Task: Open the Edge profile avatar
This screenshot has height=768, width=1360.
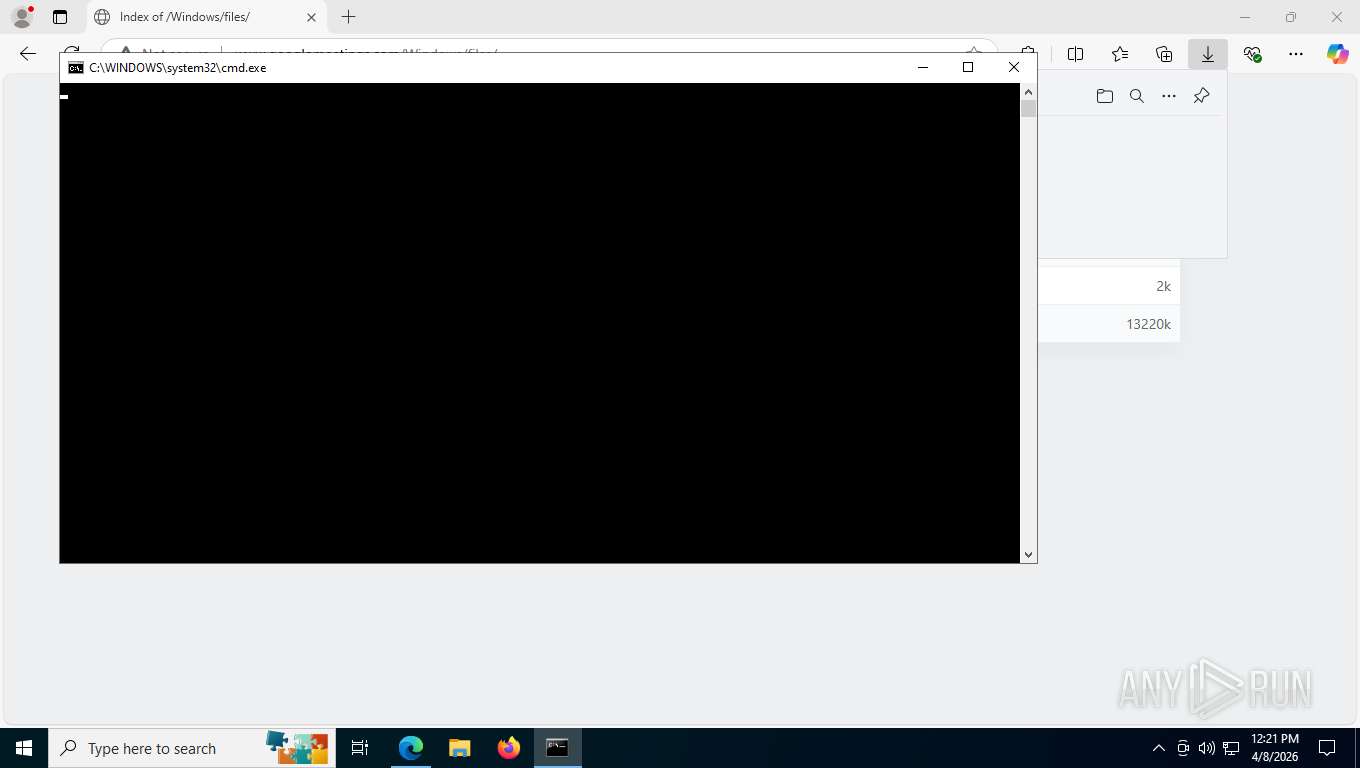Action: (21, 17)
